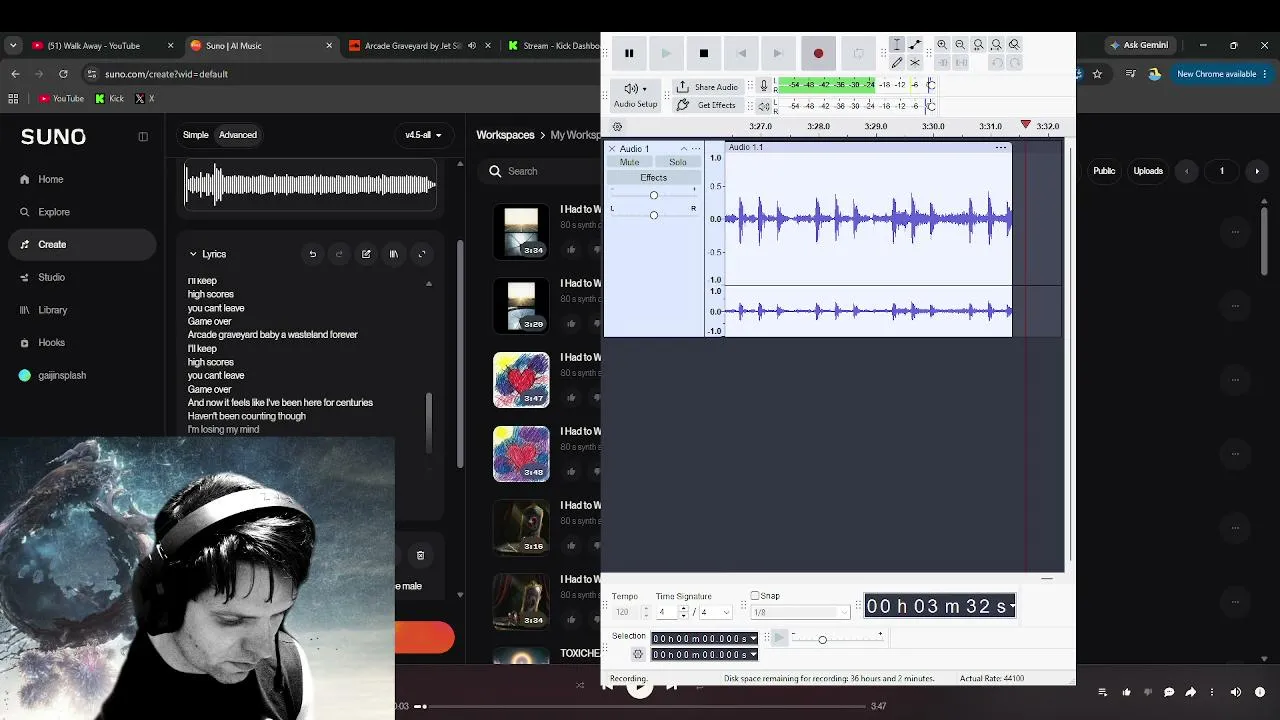Stop the Audacity recording

click(x=704, y=53)
